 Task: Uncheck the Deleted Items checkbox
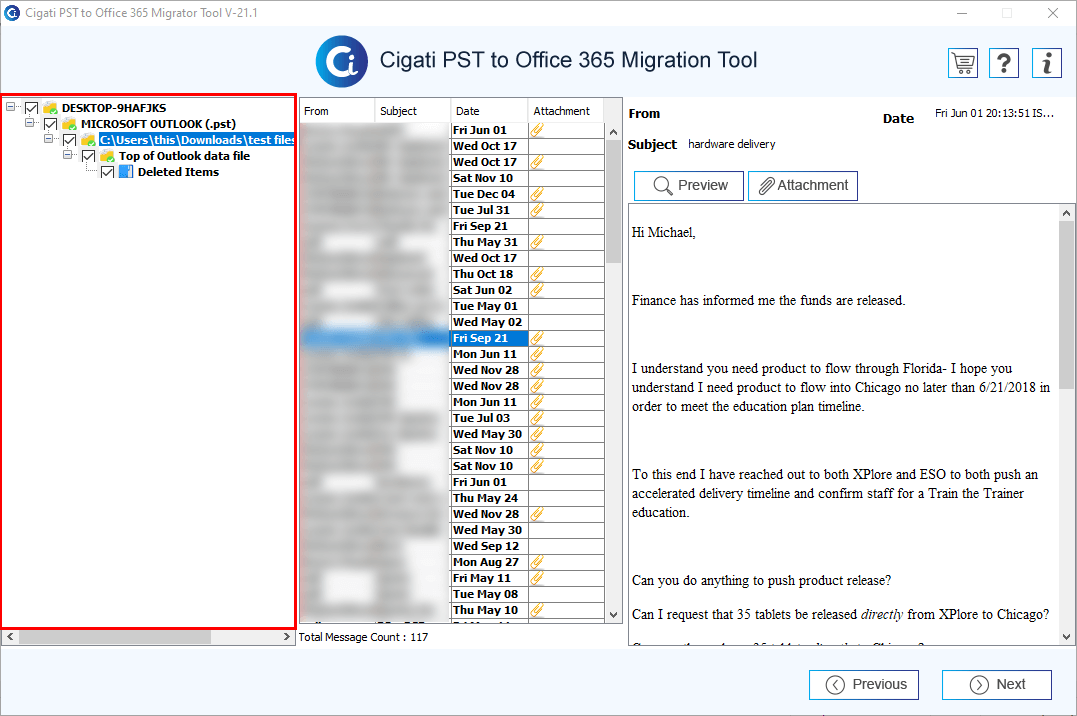[x=107, y=172]
